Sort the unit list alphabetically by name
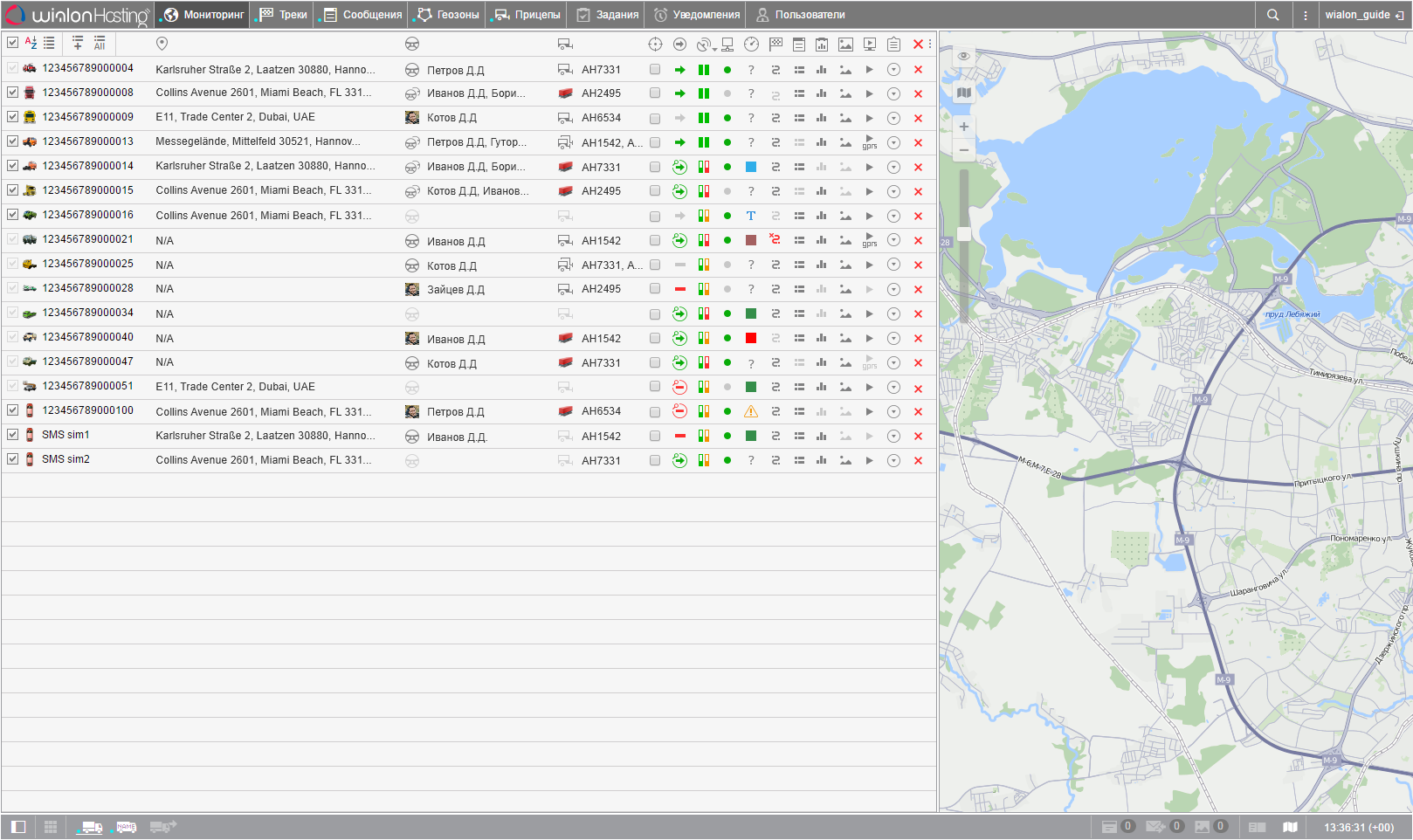Viewport: 1413px width, 840px height. point(31,43)
